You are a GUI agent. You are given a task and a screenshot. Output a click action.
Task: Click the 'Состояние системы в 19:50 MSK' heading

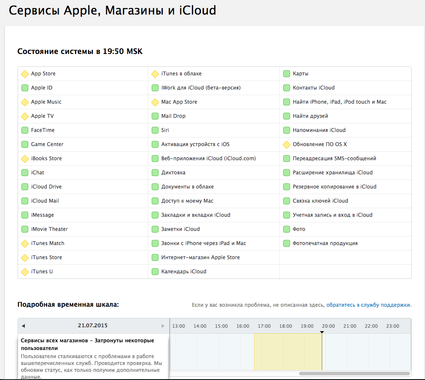(x=80, y=52)
